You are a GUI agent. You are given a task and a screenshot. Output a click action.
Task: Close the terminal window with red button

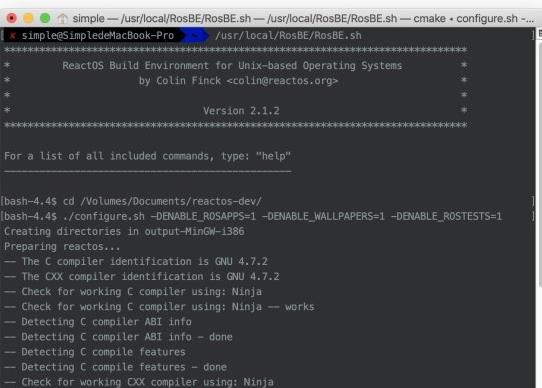pyautogui.click(x=11, y=18)
